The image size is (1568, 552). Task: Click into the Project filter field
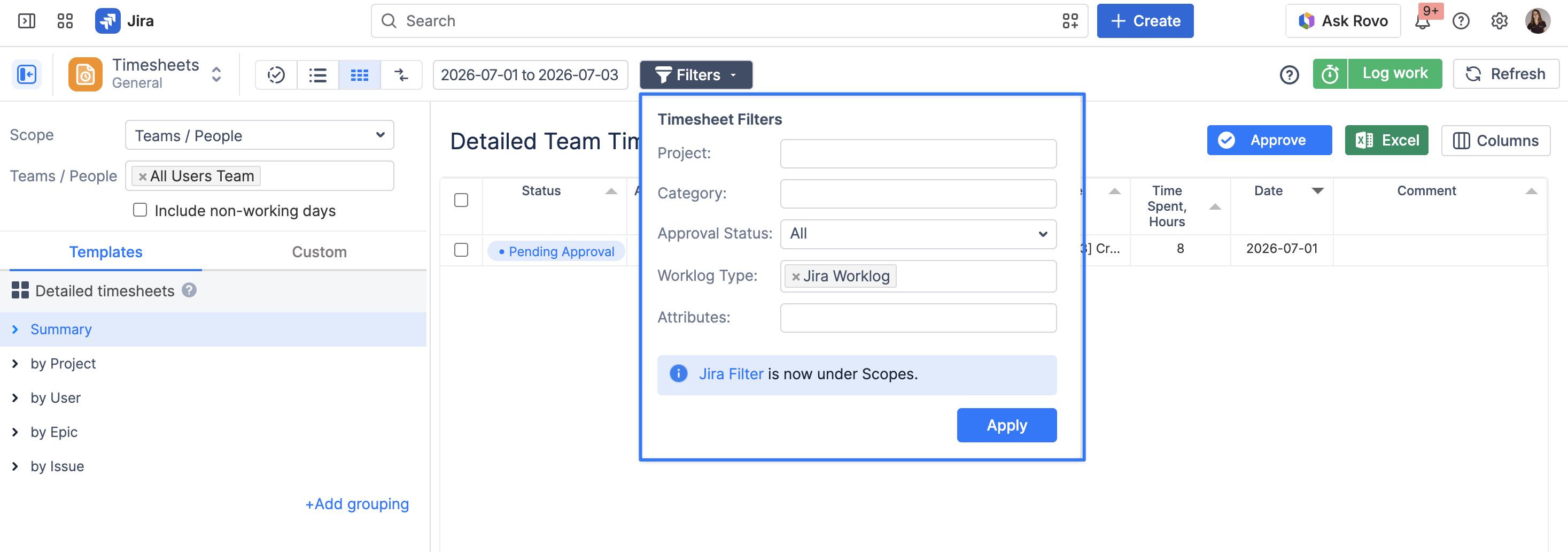[918, 154]
